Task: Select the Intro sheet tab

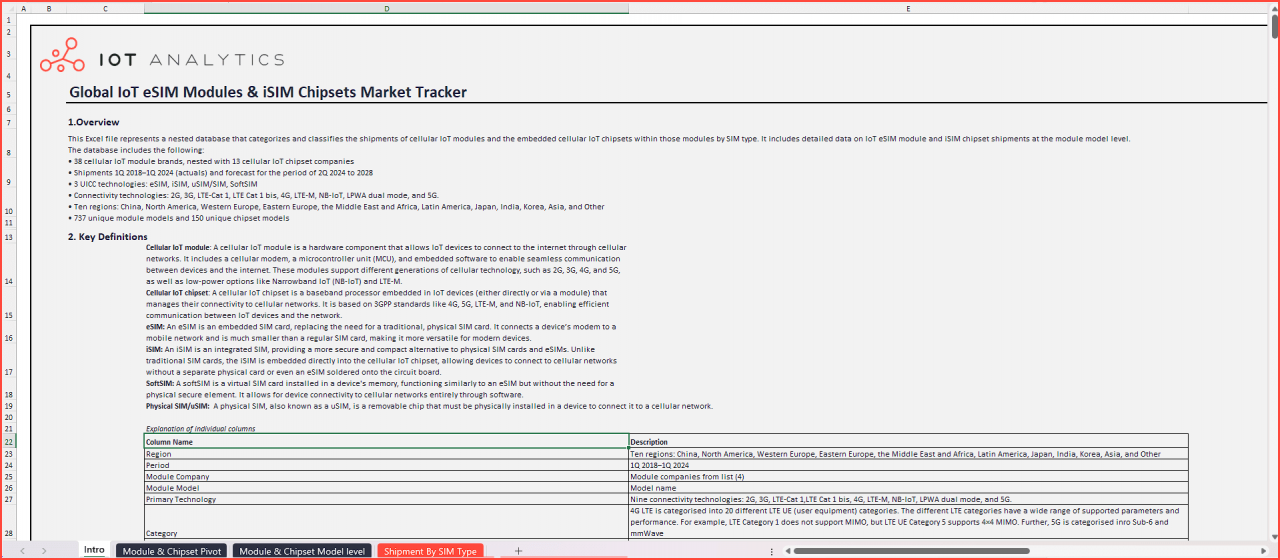Action: point(94,550)
